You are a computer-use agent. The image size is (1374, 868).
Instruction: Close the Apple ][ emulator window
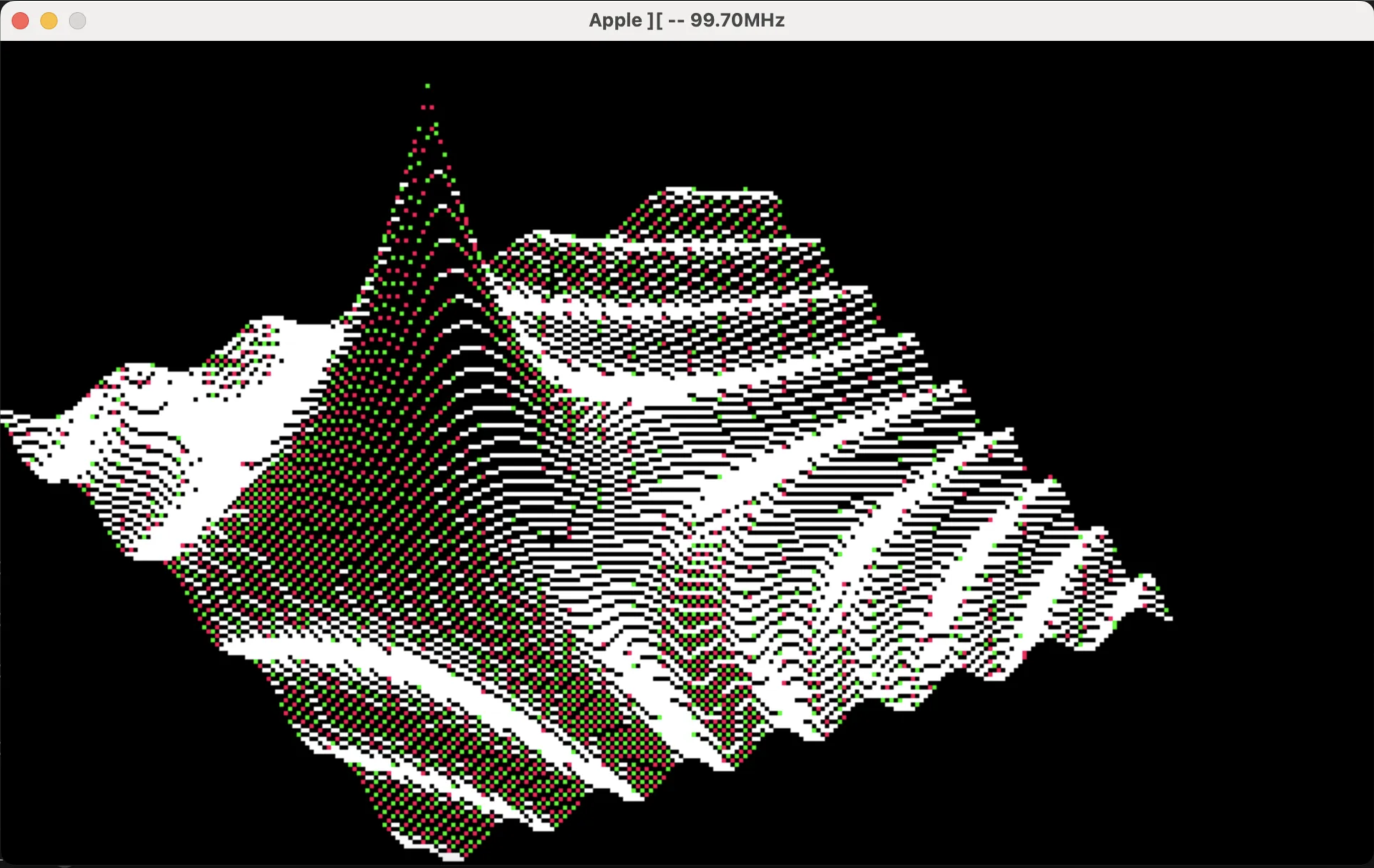[x=20, y=21]
